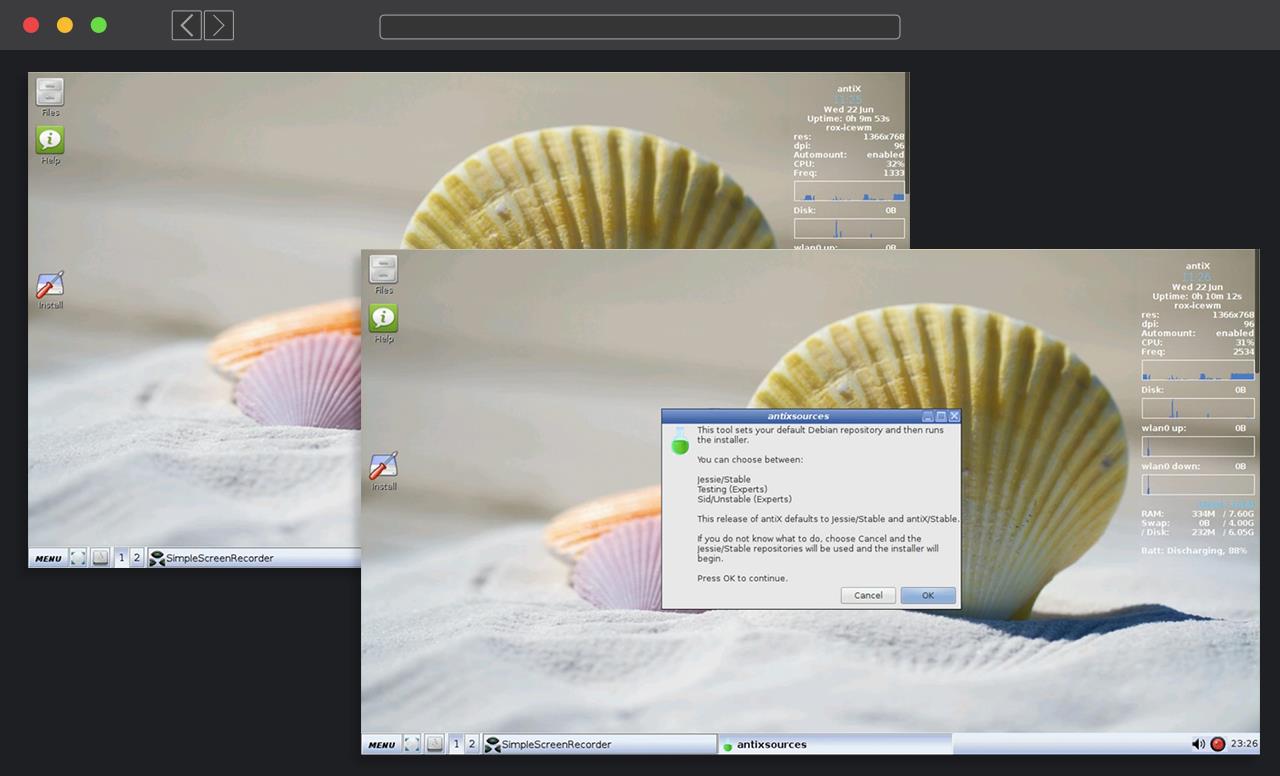1280x776 pixels.
Task: Click Help icon on the back screenshot
Action: pos(50,141)
